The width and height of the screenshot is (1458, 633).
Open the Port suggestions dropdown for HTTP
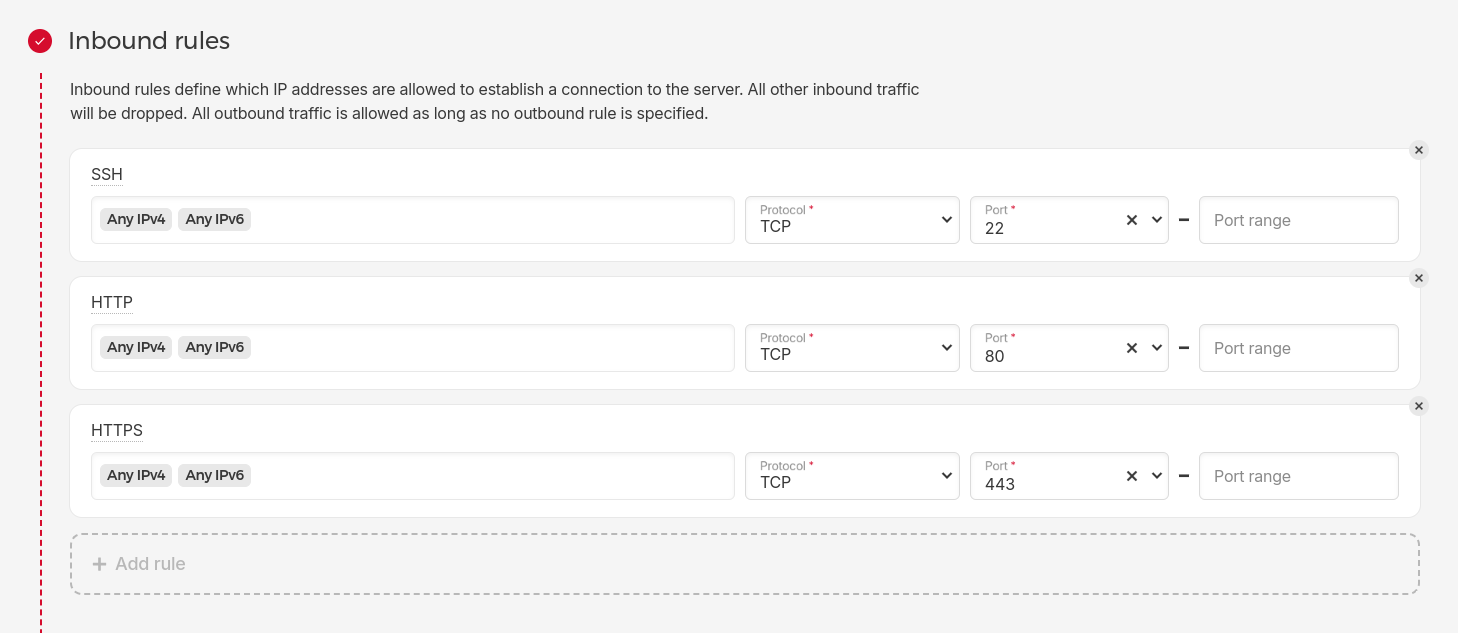point(1156,348)
